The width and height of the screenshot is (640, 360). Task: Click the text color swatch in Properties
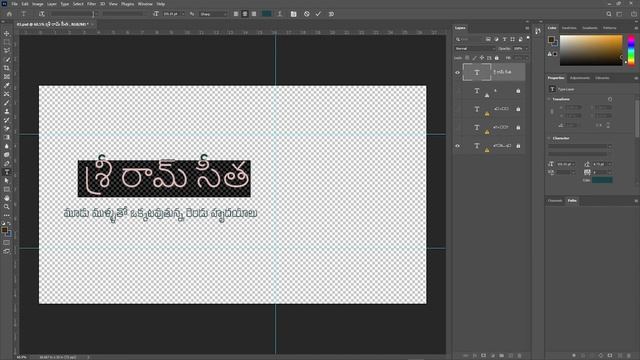pos(602,180)
